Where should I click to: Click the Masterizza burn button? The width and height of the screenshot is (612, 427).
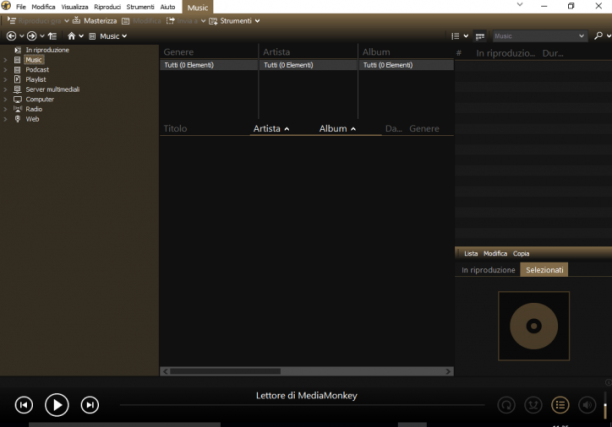[95, 21]
